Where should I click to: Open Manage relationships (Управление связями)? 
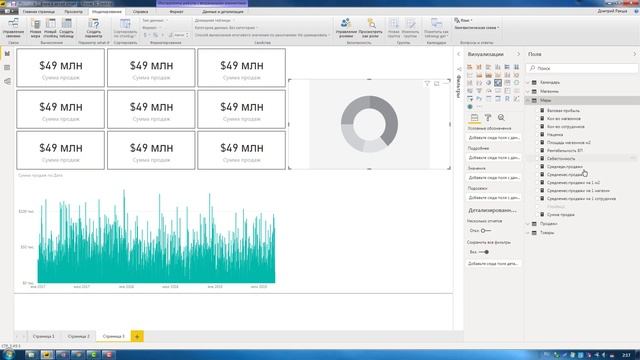point(13,28)
